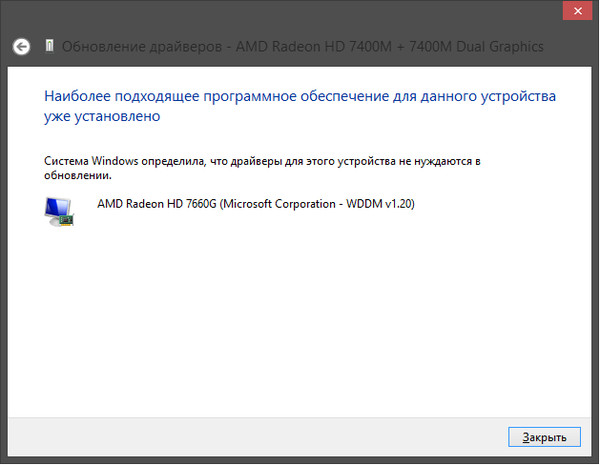Image resolution: width=600 pixels, height=465 pixels.
Task: Click the text 'Система Windows определила'
Action: coord(125,161)
